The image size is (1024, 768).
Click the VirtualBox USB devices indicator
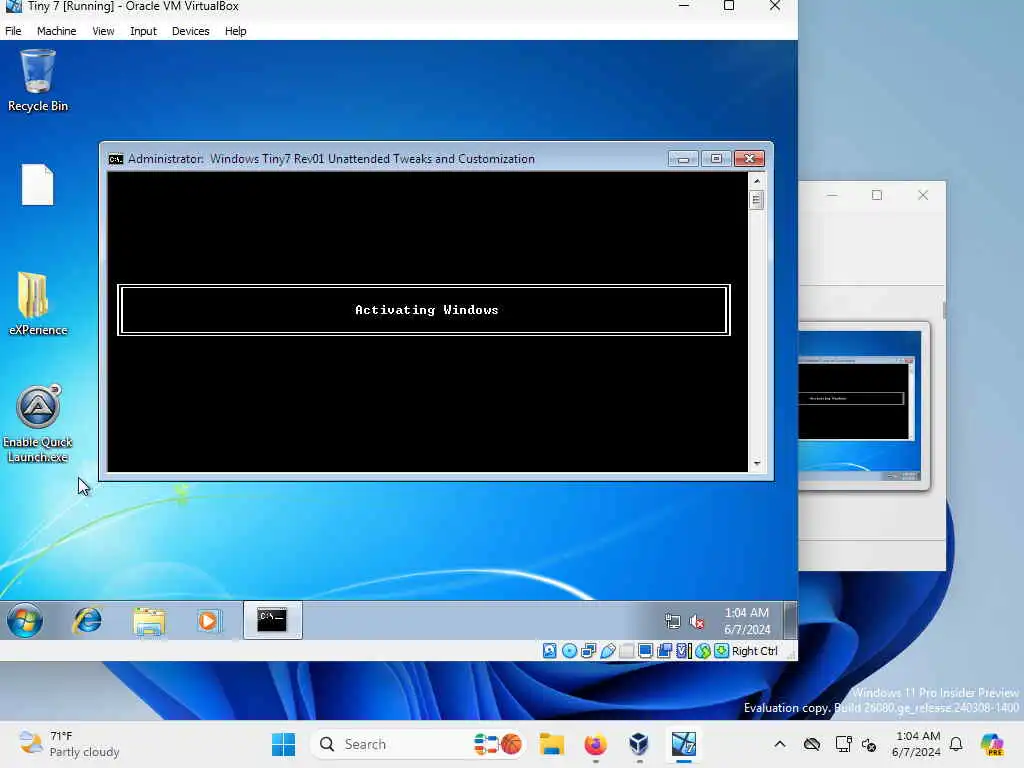coord(608,651)
